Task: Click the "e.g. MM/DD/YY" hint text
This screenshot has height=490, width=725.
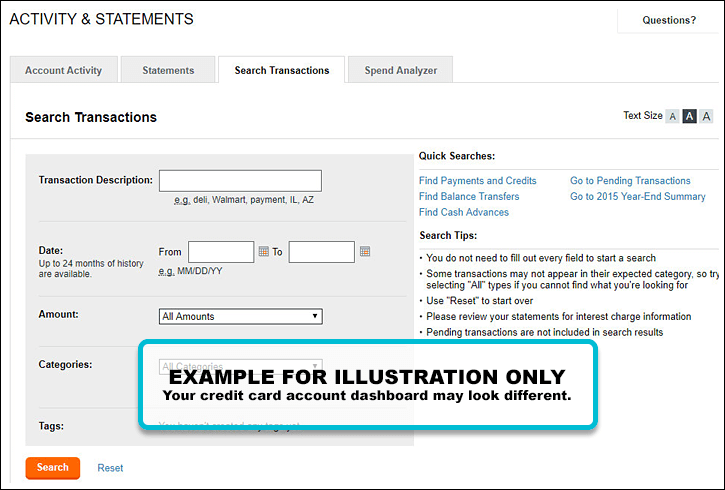Action: pyautogui.click(x=190, y=271)
